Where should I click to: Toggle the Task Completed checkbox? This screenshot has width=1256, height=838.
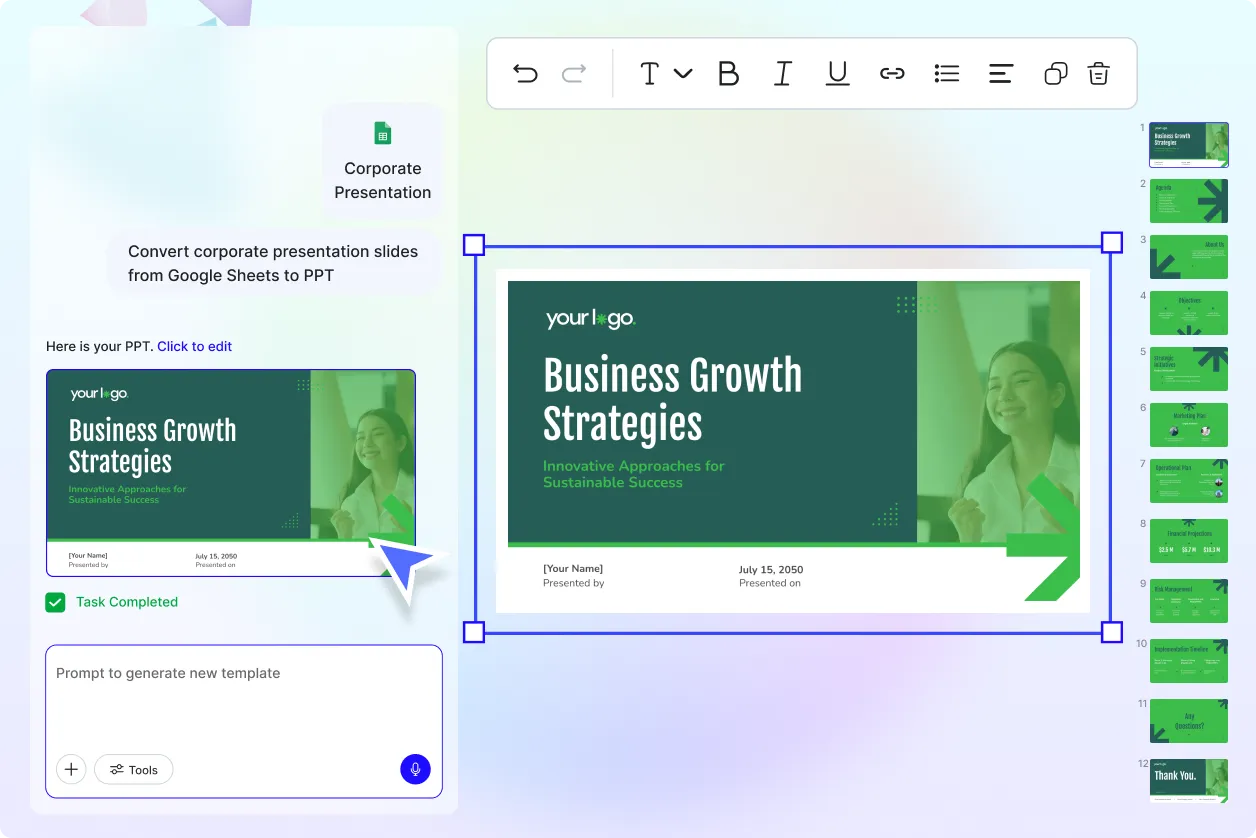coord(55,602)
